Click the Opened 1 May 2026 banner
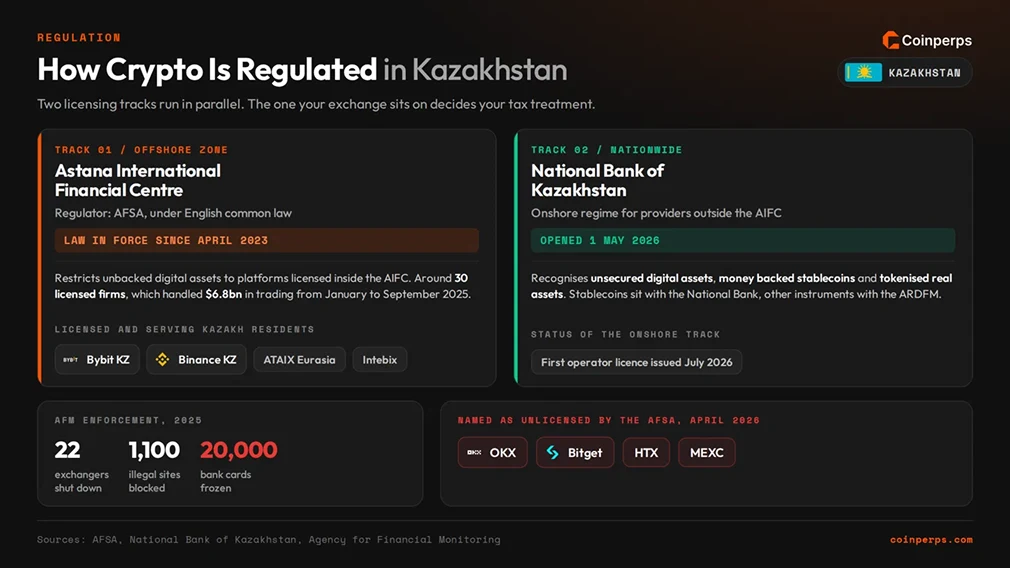 click(x=743, y=240)
